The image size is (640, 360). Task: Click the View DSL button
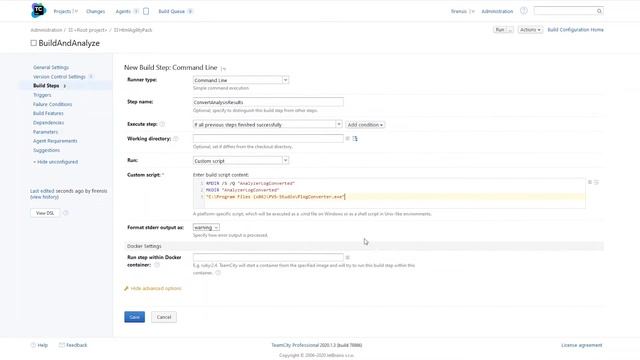pos(45,213)
